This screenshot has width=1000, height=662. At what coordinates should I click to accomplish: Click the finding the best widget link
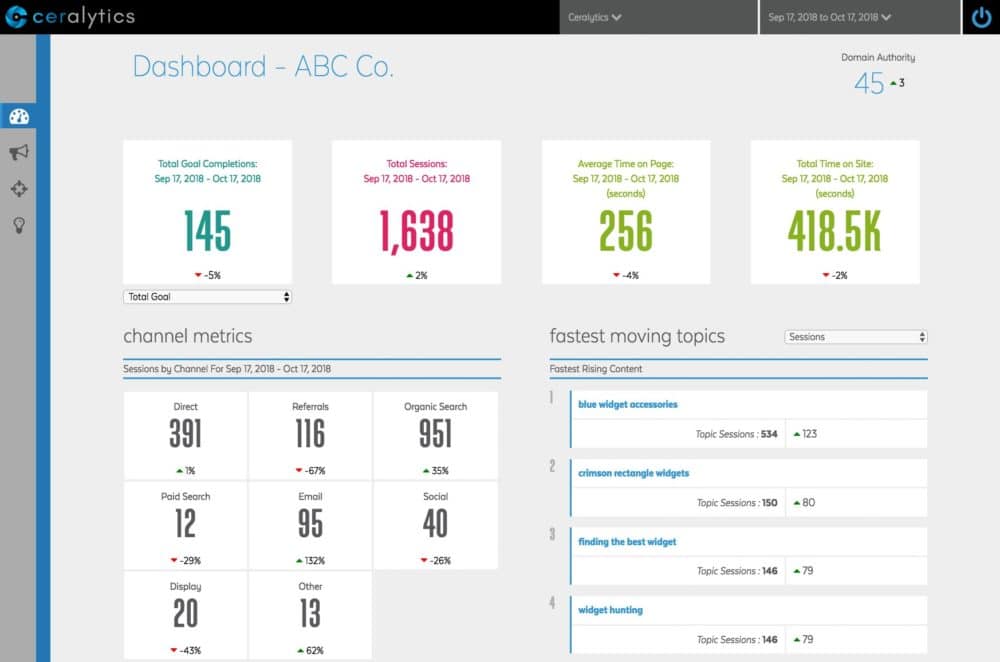tap(627, 542)
